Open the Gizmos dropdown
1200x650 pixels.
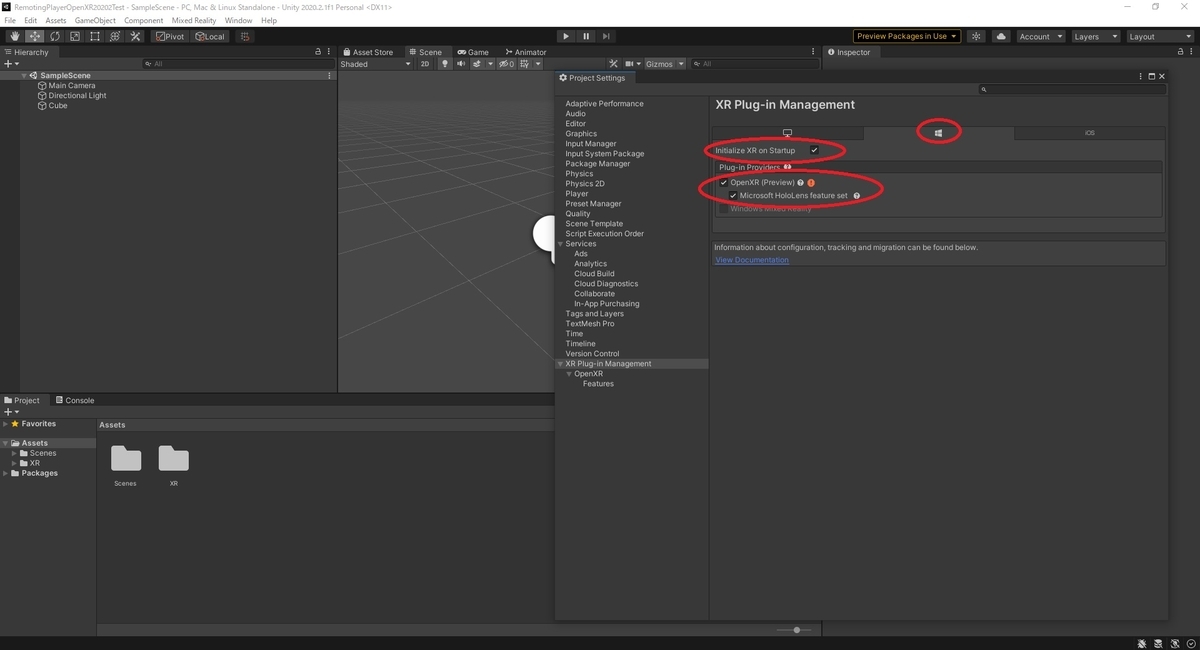pyautogui.click(x=665, y=64)
